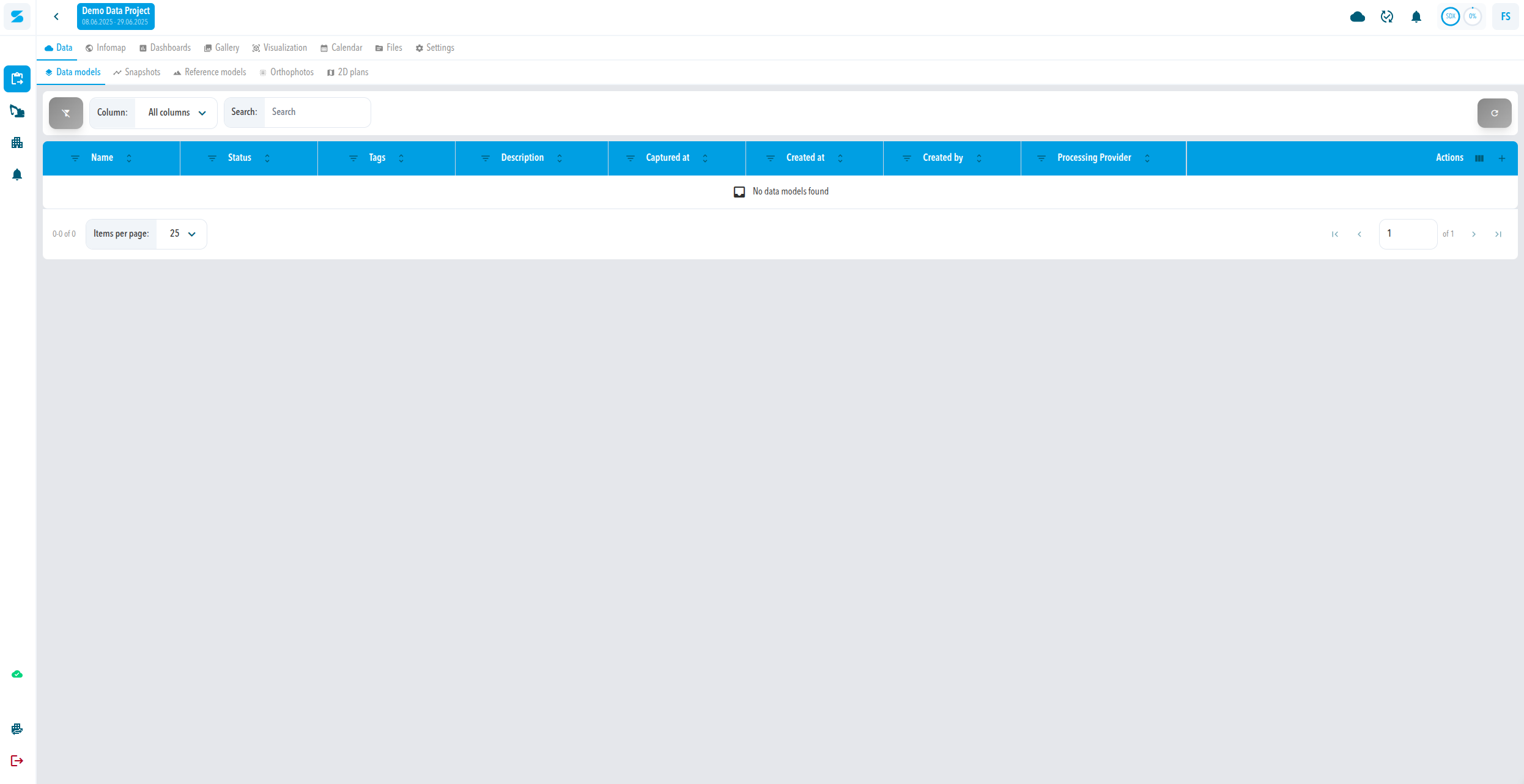Open the cloud upload icon in header

point(1358,17)
